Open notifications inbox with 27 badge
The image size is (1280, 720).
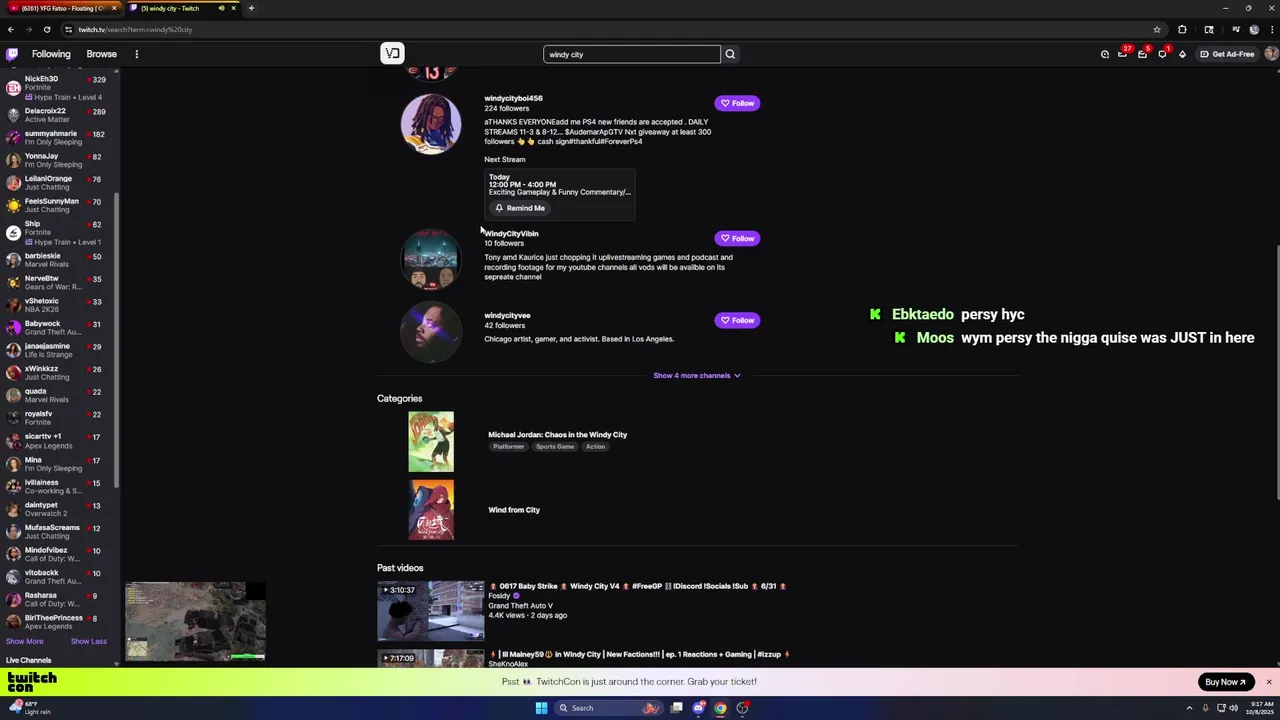[1123, 54]
